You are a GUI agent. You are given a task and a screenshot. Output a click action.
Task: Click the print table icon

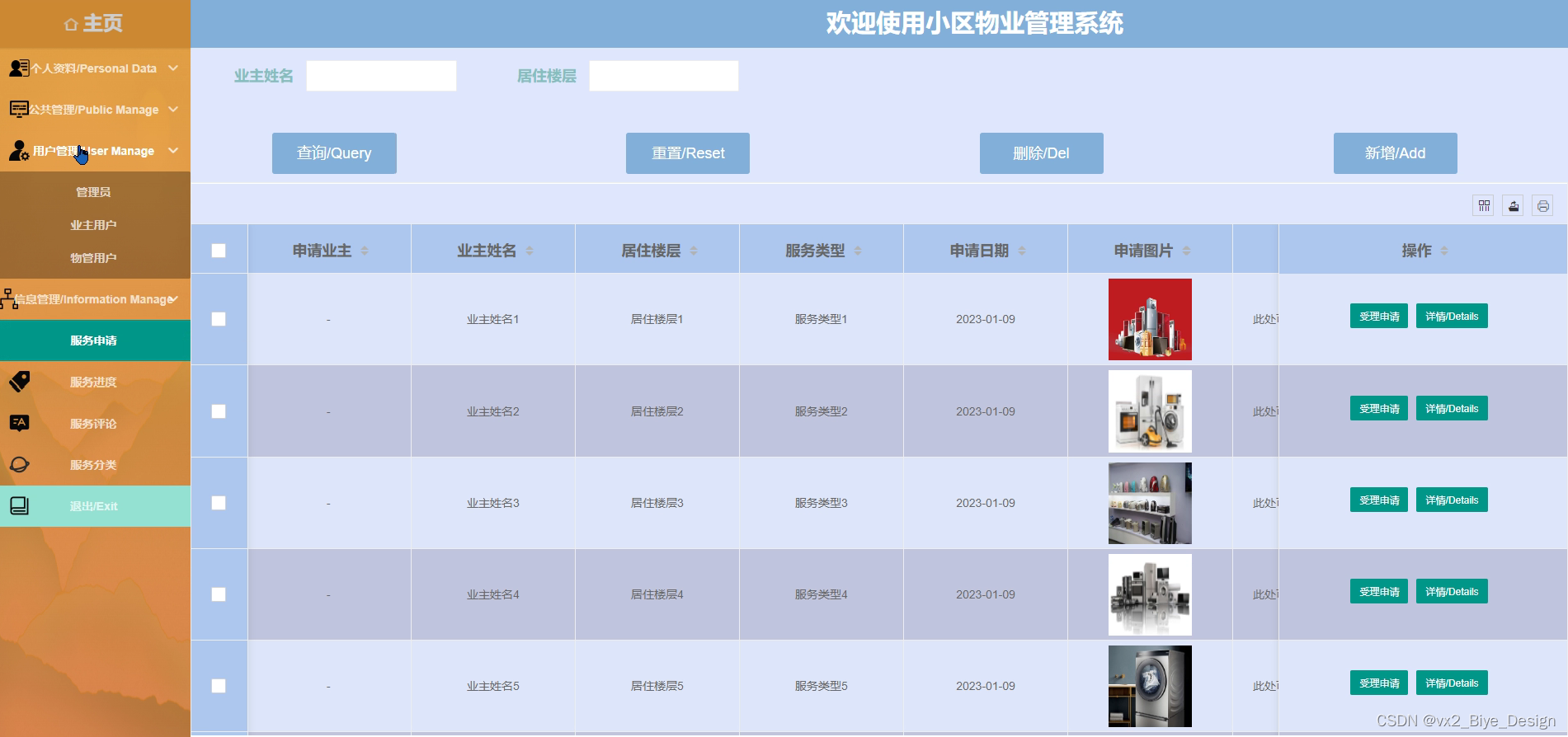coord(1542,205)
